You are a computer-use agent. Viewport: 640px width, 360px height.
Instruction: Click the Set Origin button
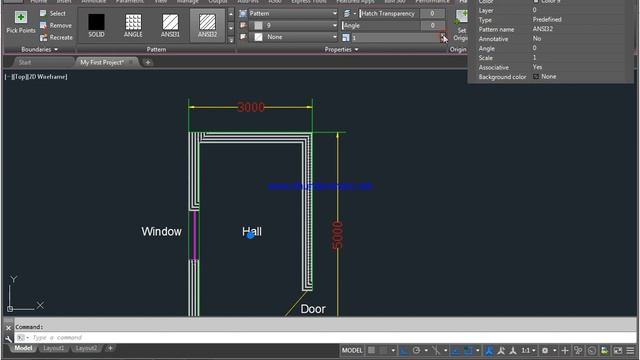point(461,25)
